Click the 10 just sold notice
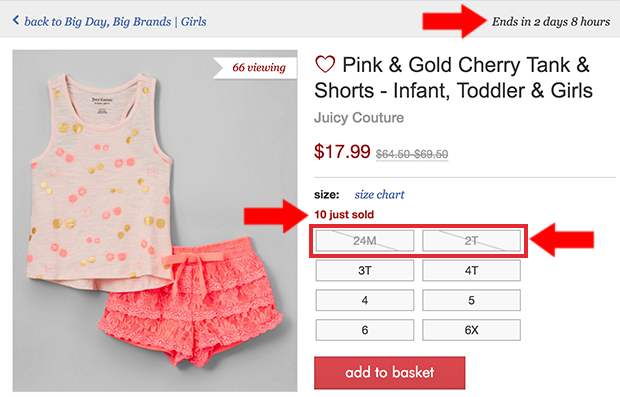 point(344,215)
